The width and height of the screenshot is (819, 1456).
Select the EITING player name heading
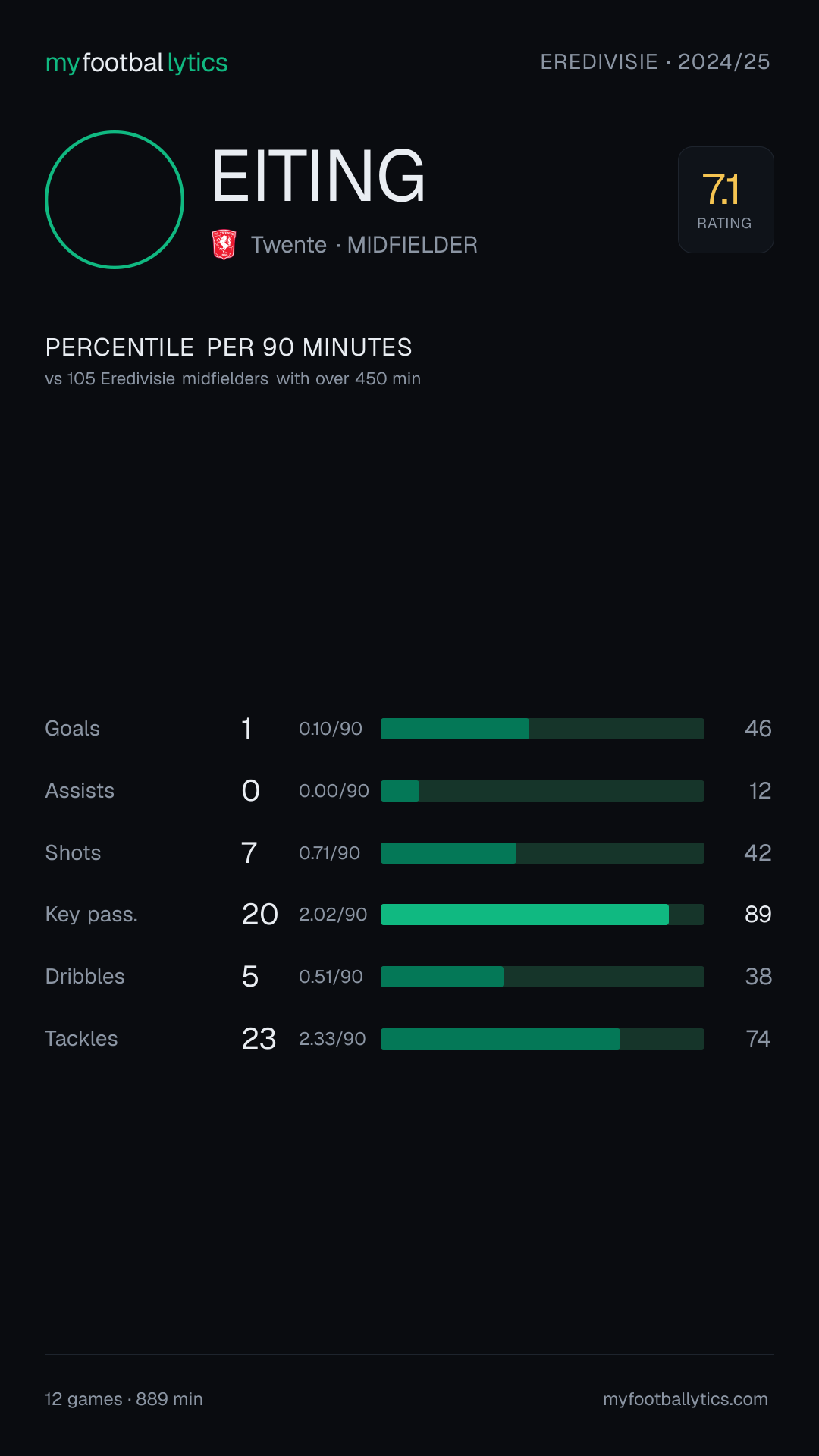pyautogui.click(x=318, y=176)
